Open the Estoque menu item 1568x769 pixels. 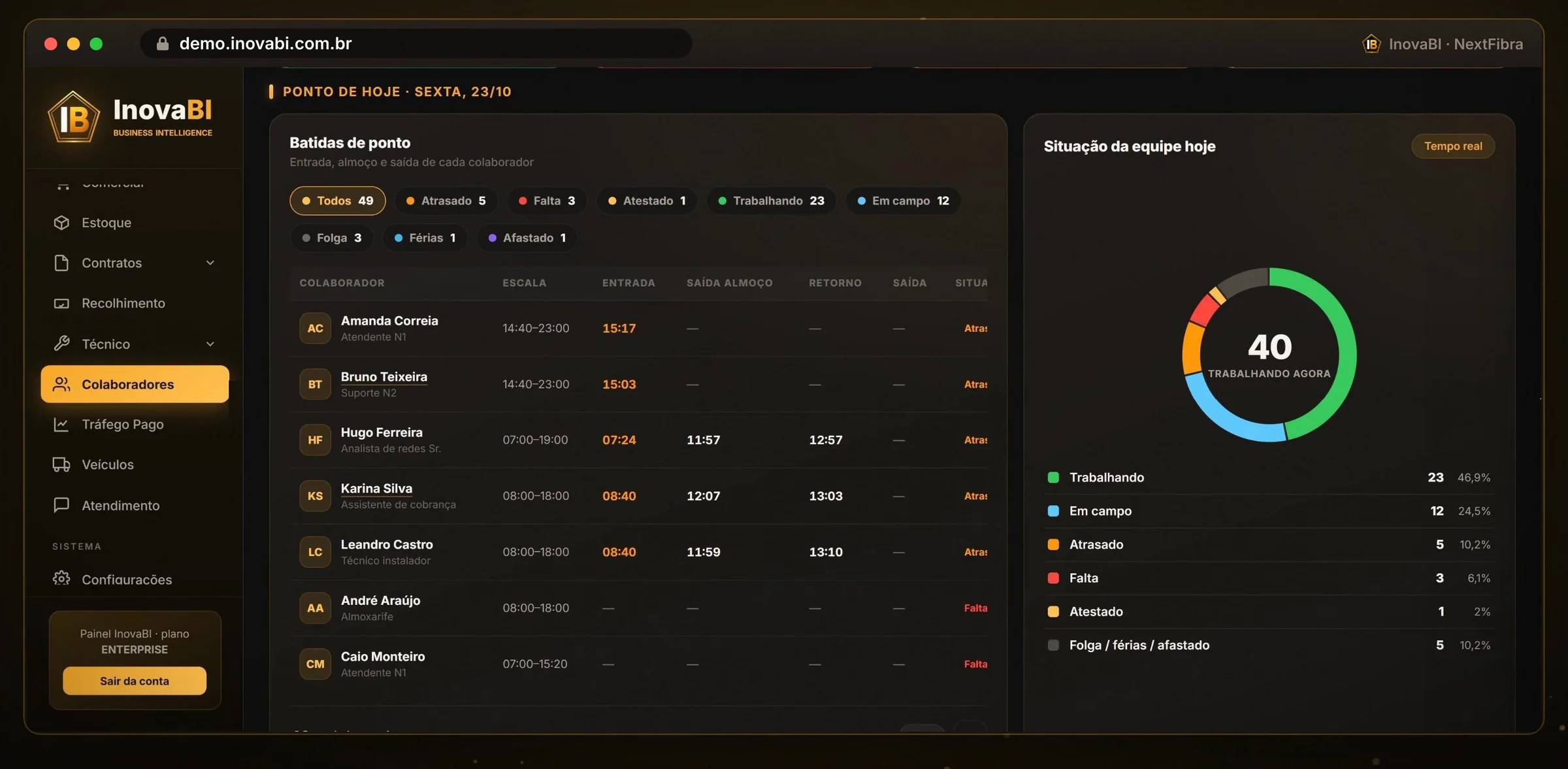pos(135,223)
